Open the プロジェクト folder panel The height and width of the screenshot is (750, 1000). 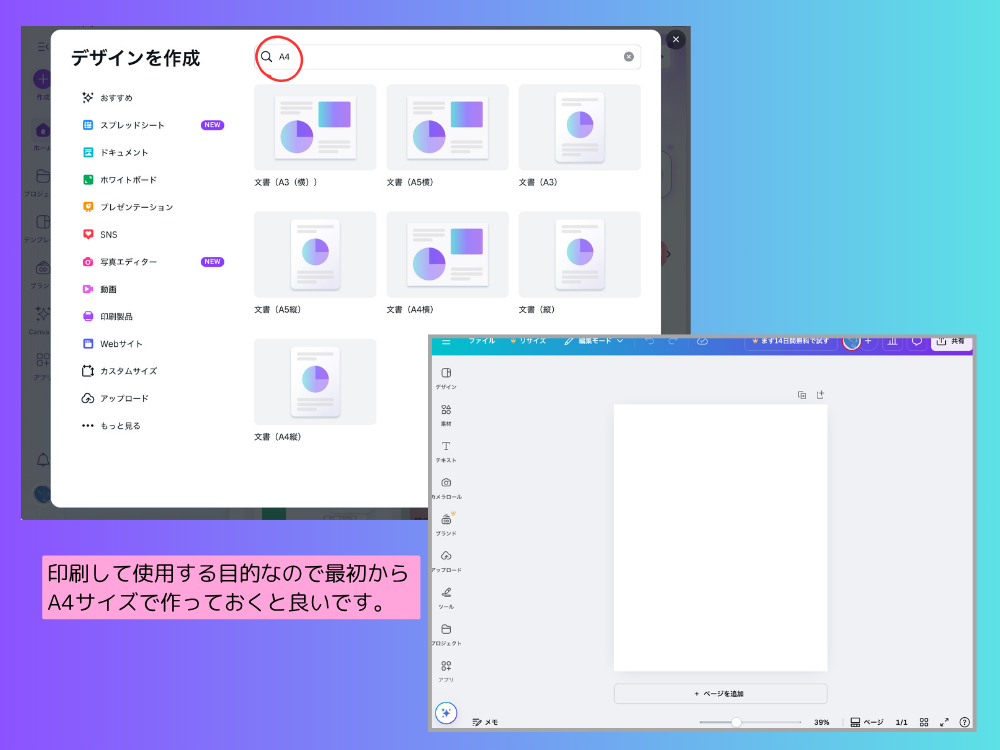[x=446, y=634]
